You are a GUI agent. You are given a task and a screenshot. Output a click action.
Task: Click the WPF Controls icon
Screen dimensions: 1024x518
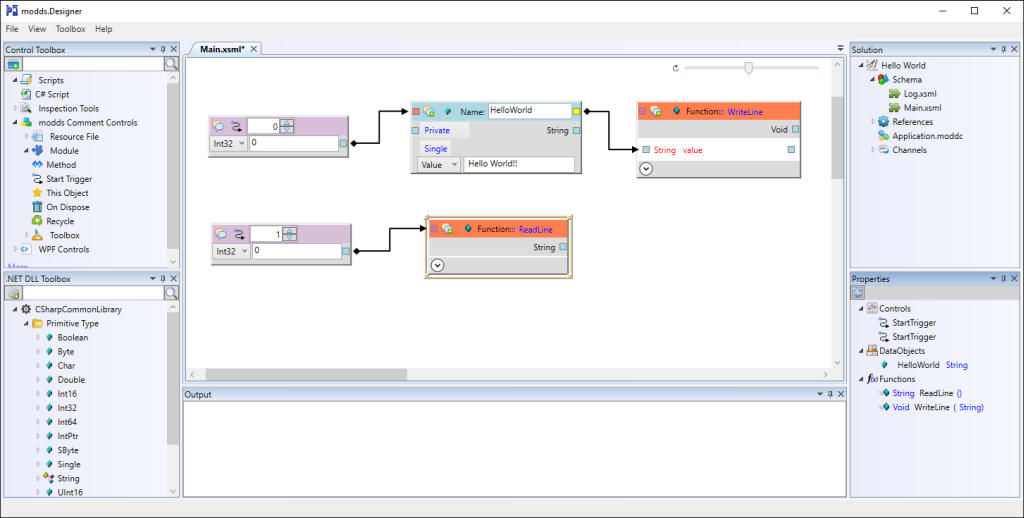pyautogui.click(x=25, y=249)
